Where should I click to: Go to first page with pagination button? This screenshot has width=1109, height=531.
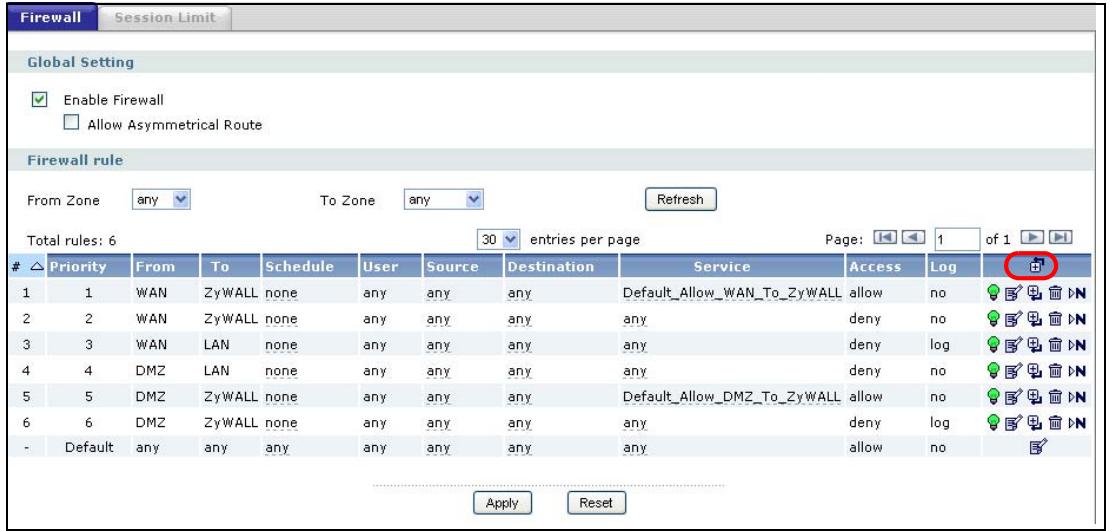(885, 238)
